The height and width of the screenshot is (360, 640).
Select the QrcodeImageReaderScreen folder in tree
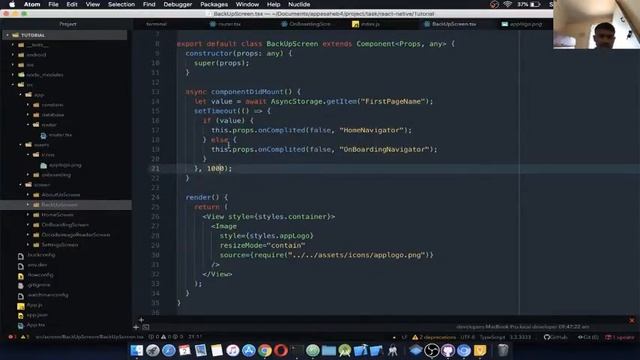tap(76, 235)
